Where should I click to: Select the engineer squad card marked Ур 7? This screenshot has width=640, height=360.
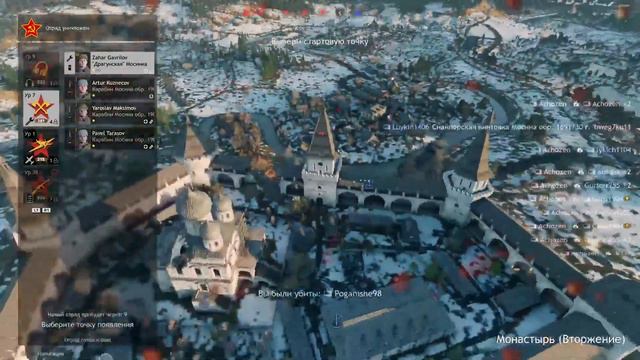[41, 109]
